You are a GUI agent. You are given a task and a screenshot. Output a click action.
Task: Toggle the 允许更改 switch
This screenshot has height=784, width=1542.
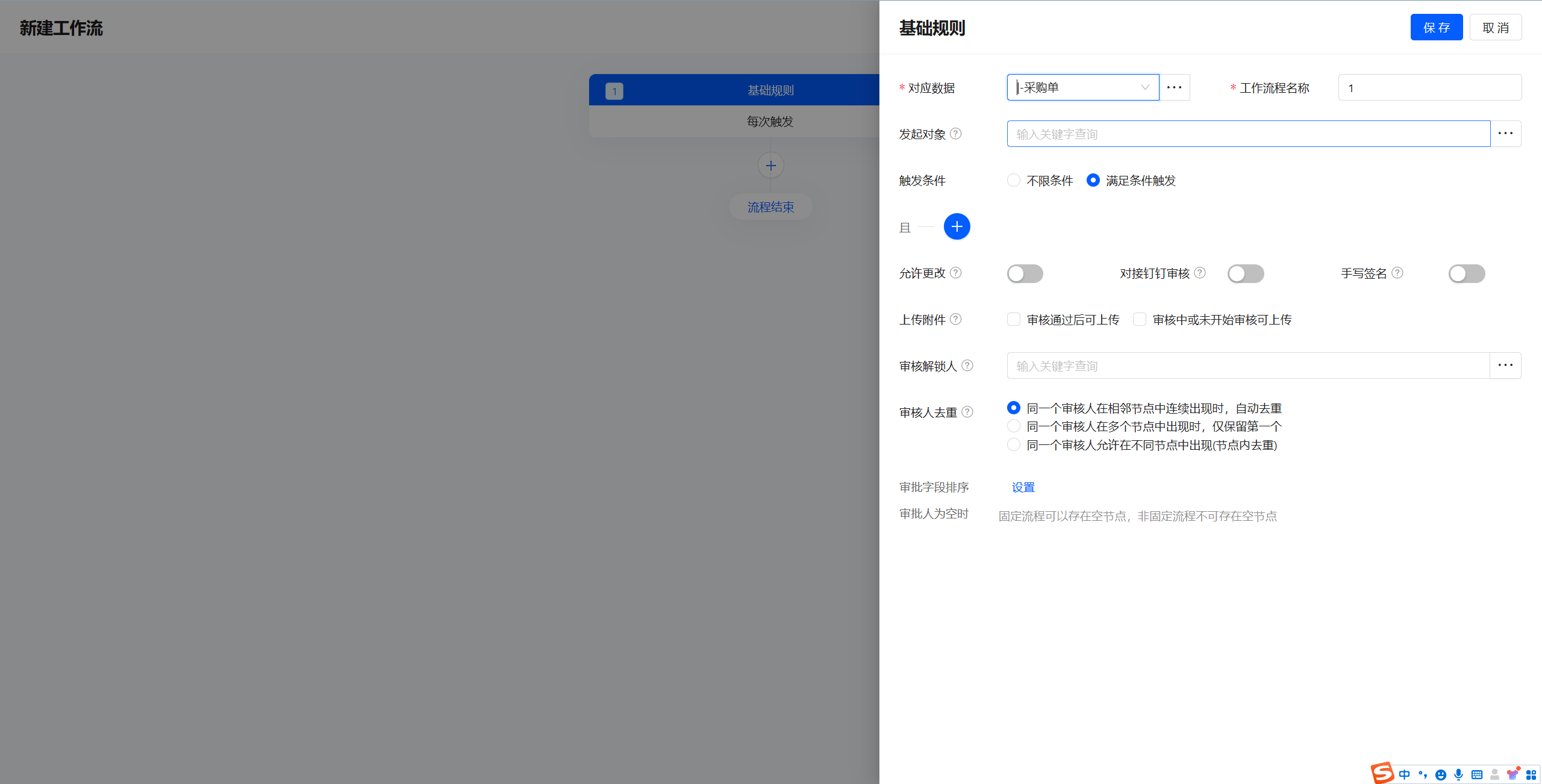tap(1025, 273)
